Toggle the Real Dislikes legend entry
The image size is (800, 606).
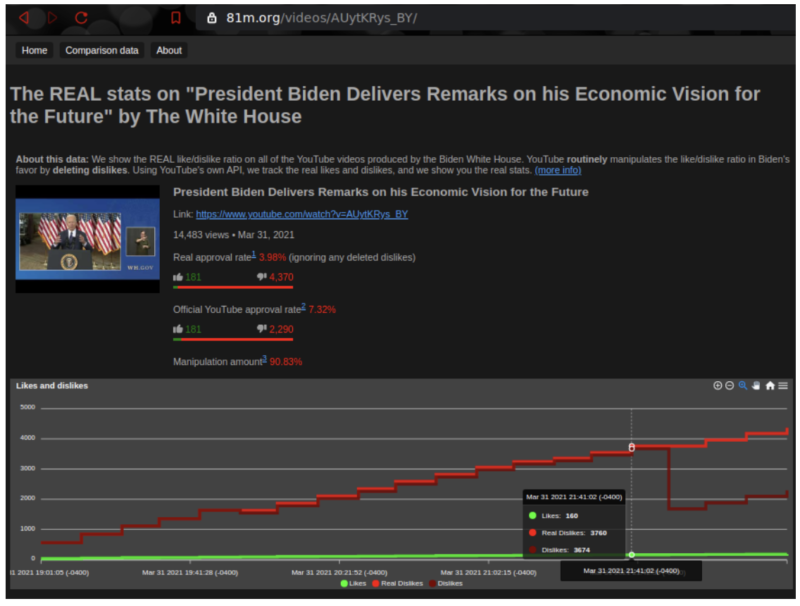tap(399, 583)
